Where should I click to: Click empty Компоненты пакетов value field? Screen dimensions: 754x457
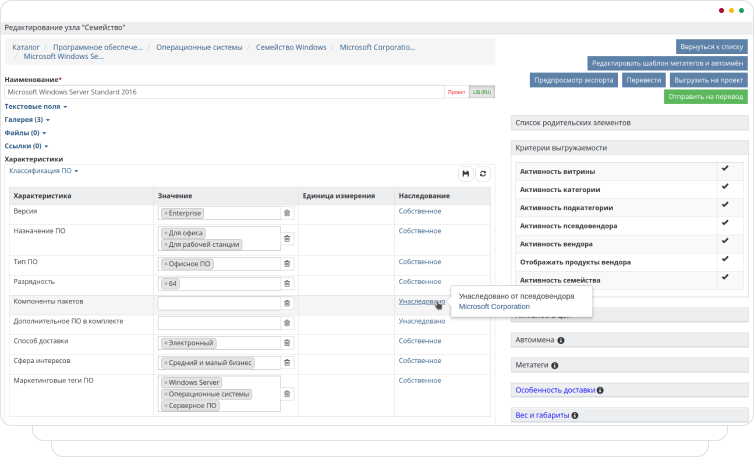(219, 303)
